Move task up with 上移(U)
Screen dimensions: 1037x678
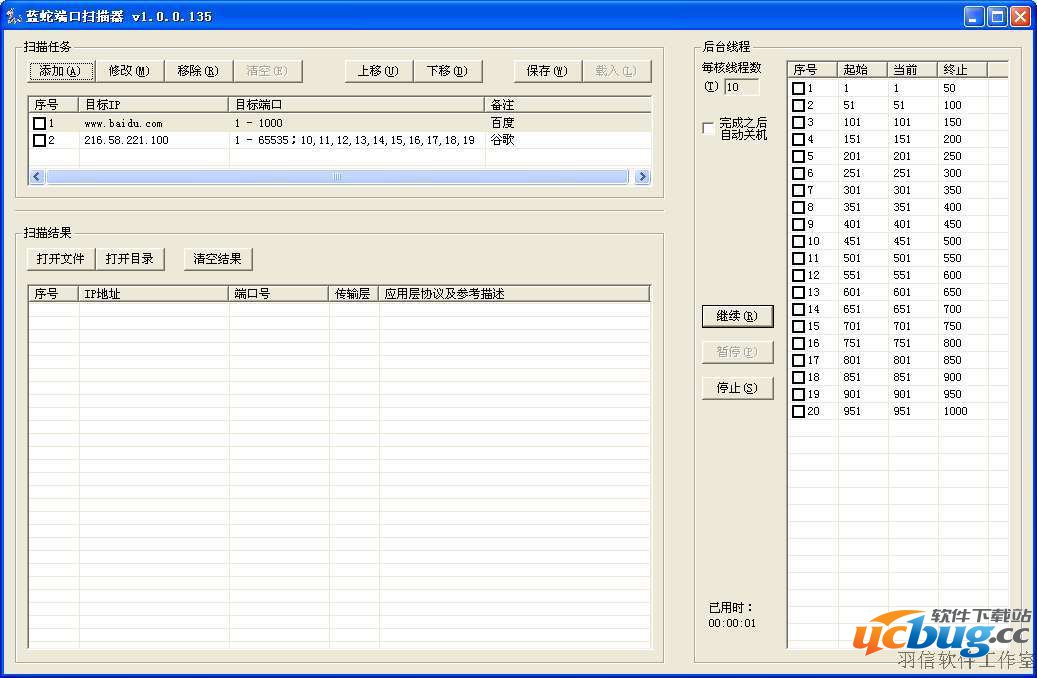pos(378,71)
